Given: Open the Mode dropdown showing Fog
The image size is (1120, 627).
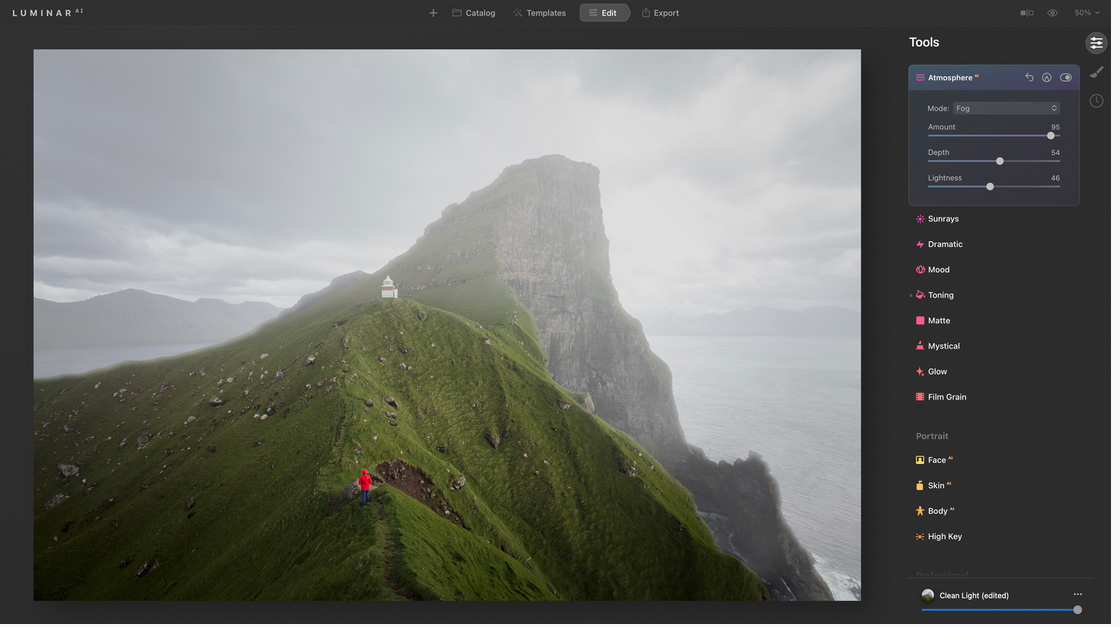Looking at the screenshot, I should (x=1006, y=109).
